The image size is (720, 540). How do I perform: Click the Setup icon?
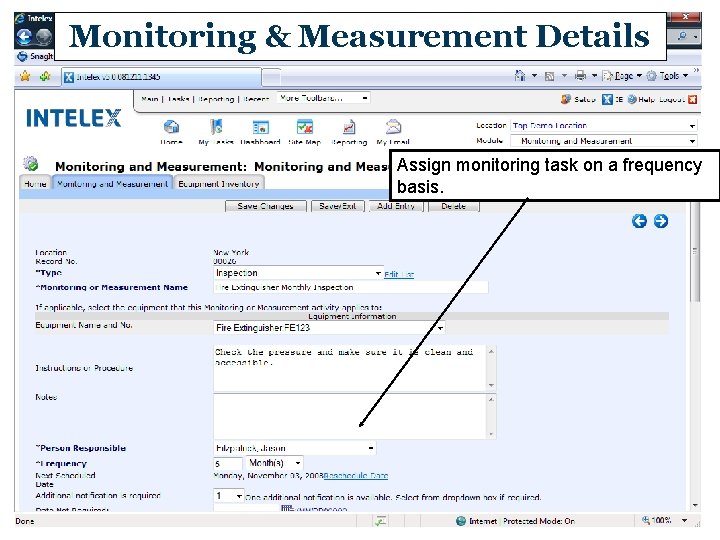(x=566, y=99)
